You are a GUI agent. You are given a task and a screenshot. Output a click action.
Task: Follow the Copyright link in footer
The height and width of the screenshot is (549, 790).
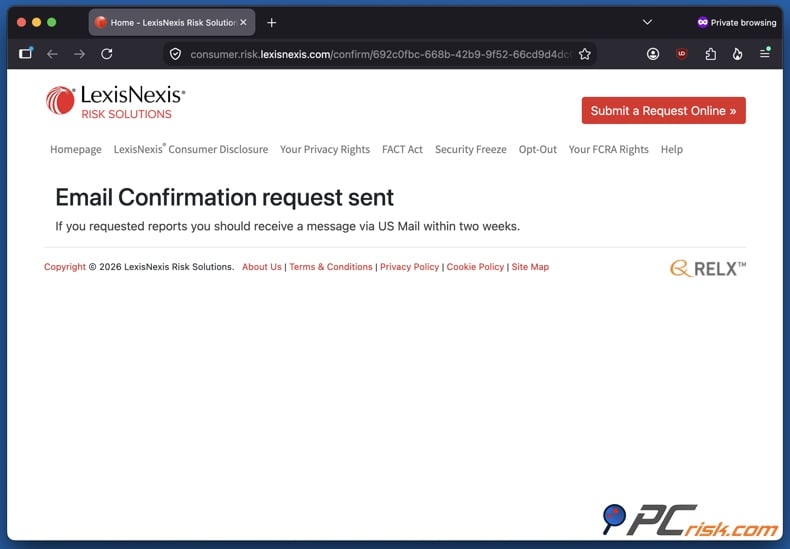point(64,267)
